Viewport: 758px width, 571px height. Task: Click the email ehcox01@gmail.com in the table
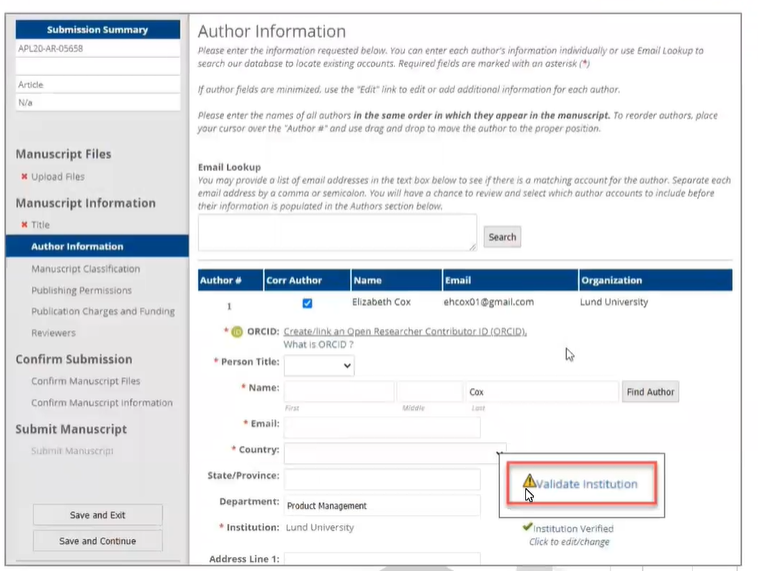click(489, 302)
